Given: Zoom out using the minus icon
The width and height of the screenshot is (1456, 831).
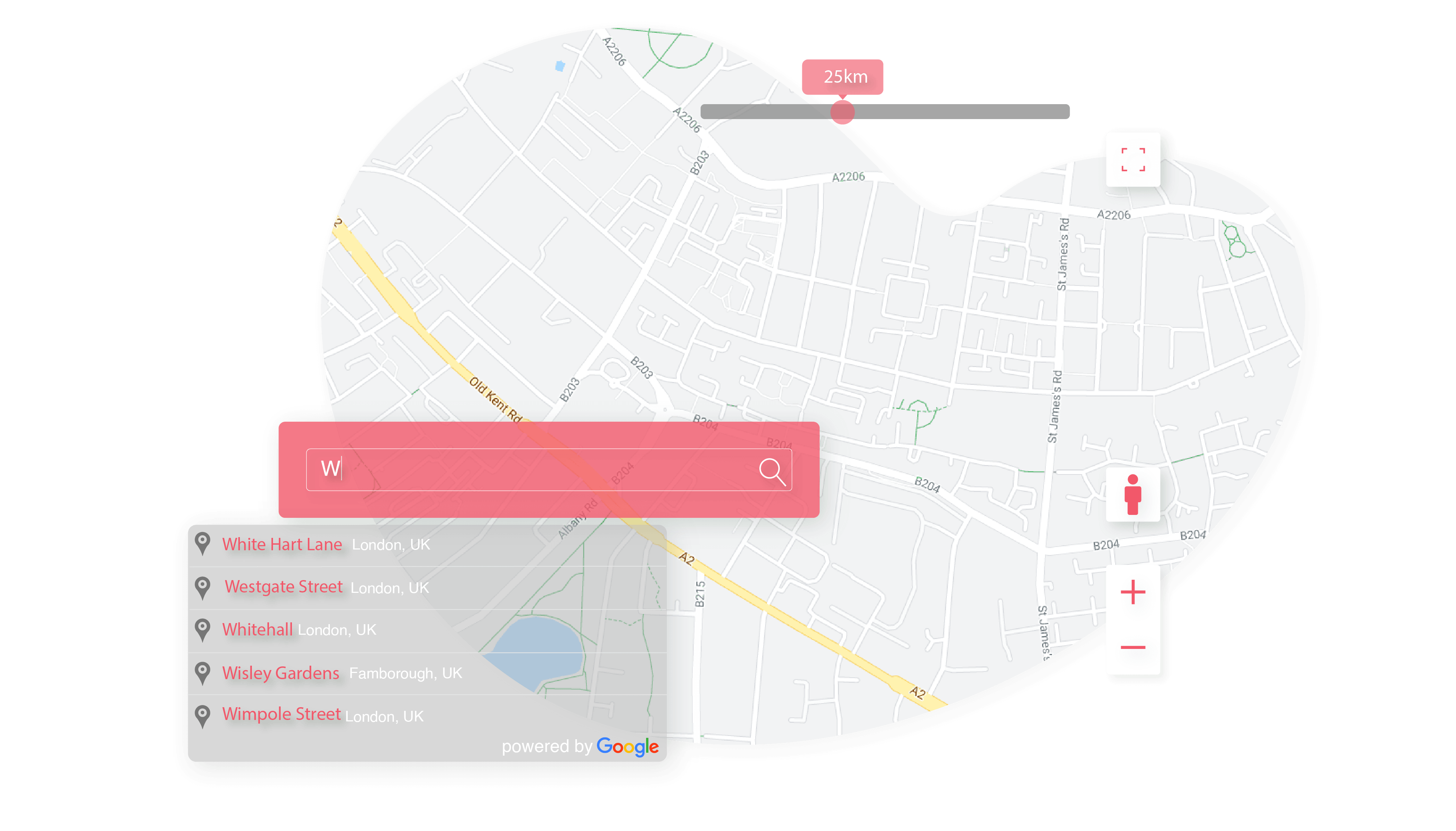Looking at the screenshot, I should coord(1133,647).
